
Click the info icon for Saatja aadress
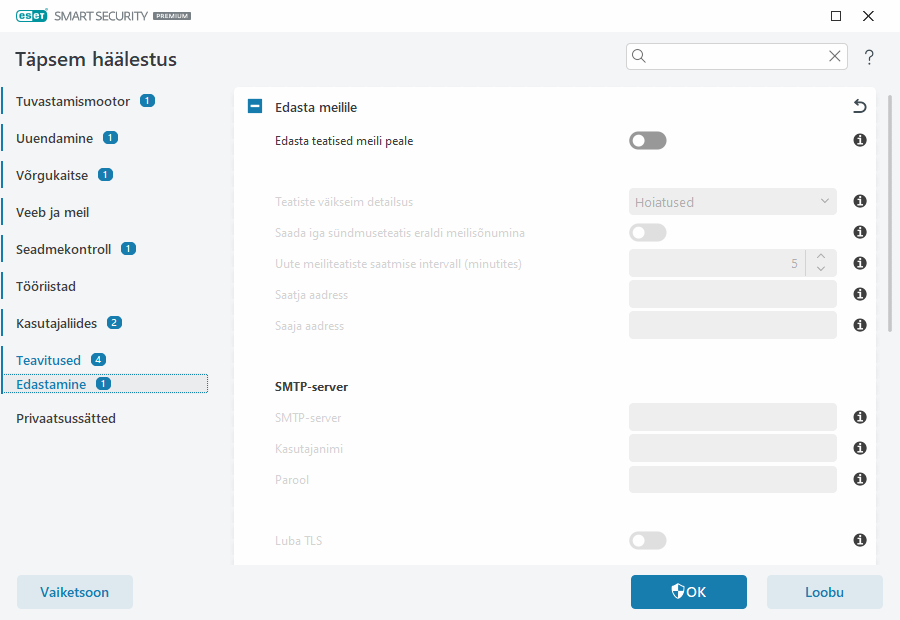[x=859, y=295]
